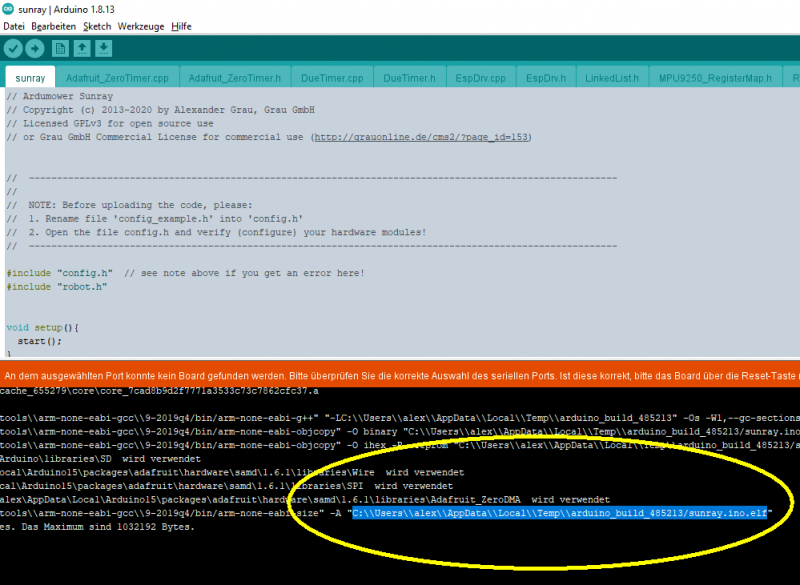Click the orange 'kein Board gefunden' error message

tap(400, 376)
